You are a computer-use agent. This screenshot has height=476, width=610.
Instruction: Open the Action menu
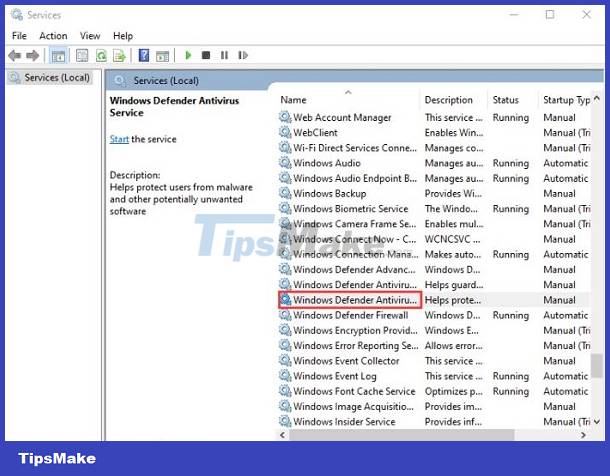(53, 36)
